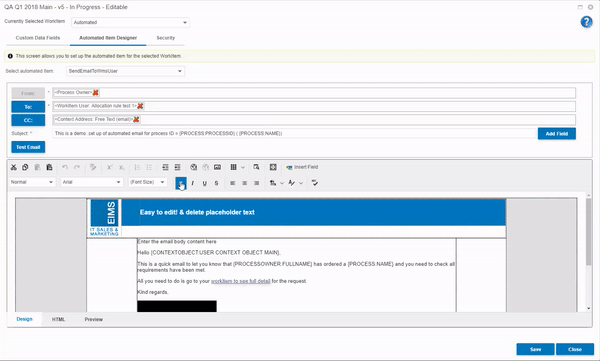Click the Copy icon in editor toolbar
Viewport: 600px width, 361px height.
[25, 167]
